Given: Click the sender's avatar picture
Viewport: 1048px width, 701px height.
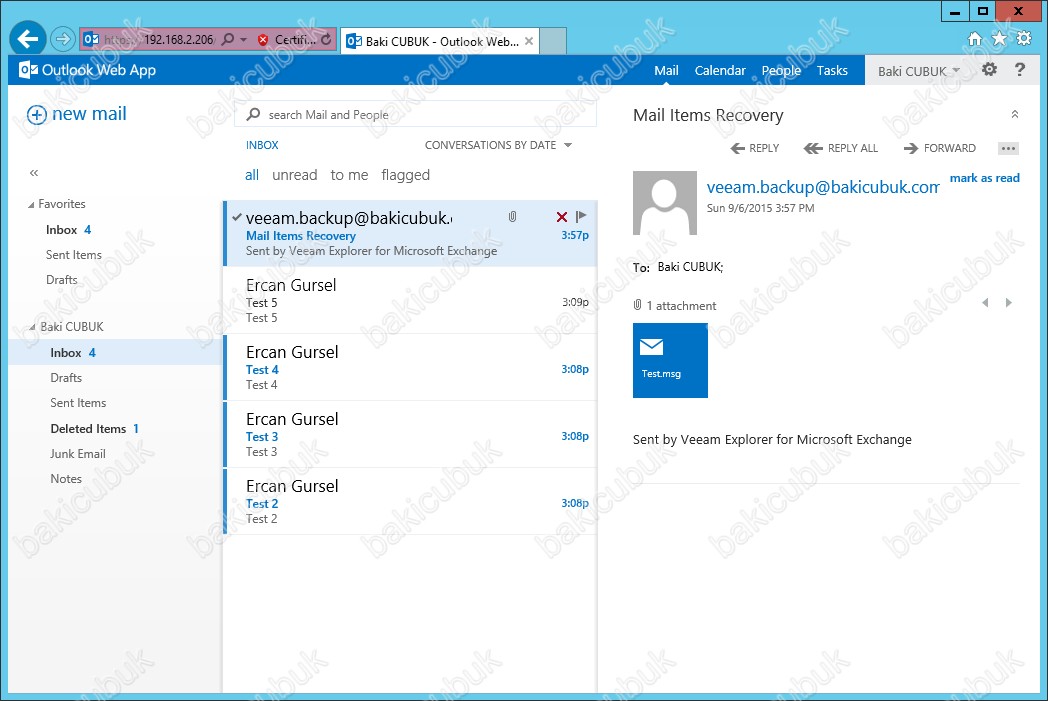Looking at the screenshot, I should (665, 203).
